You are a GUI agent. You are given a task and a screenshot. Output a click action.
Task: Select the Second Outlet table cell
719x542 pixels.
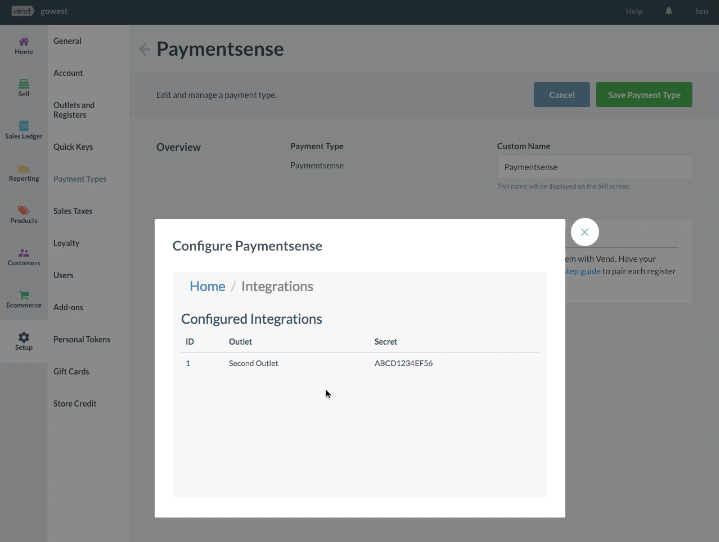(254, 363)
